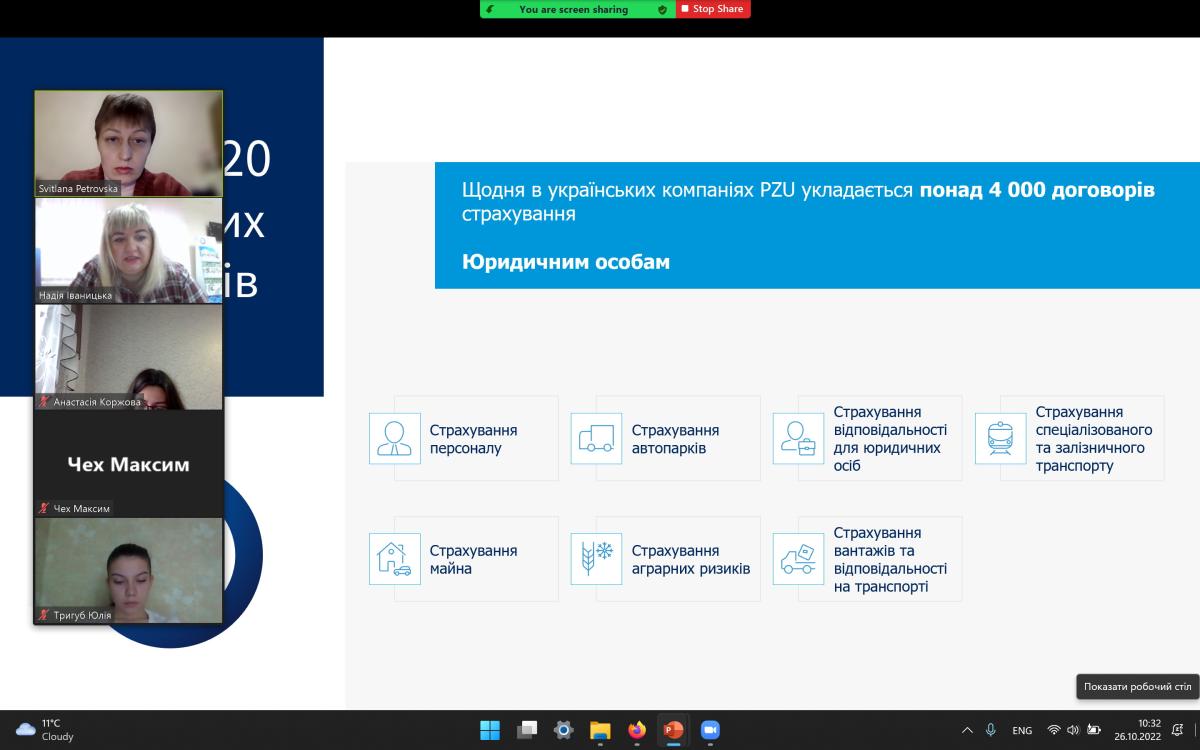Click the icon left of screen sharing text
The height and width of the screenshot is (750, 1200).
[x=490, y=9]
